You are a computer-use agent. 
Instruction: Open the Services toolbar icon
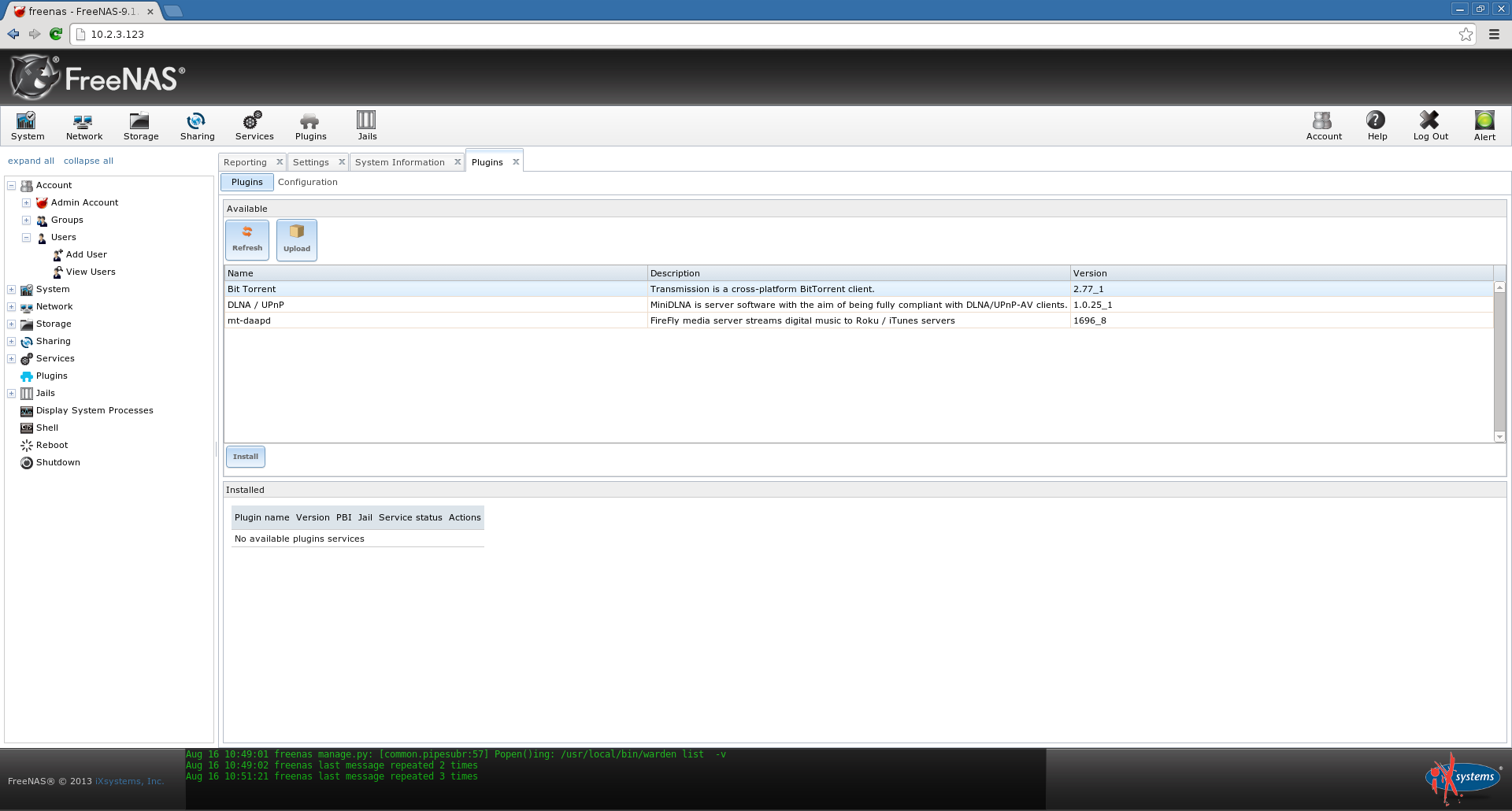254,126
